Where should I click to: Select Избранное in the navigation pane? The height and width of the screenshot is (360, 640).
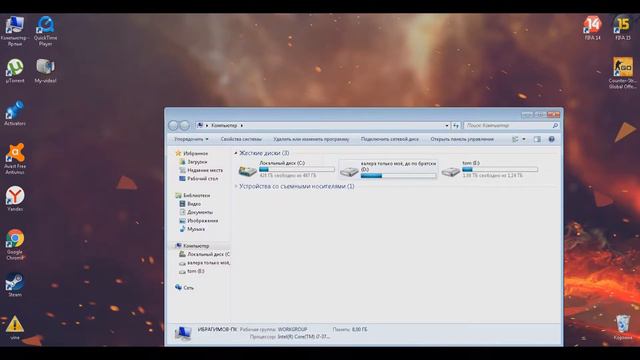pos(196,153)
